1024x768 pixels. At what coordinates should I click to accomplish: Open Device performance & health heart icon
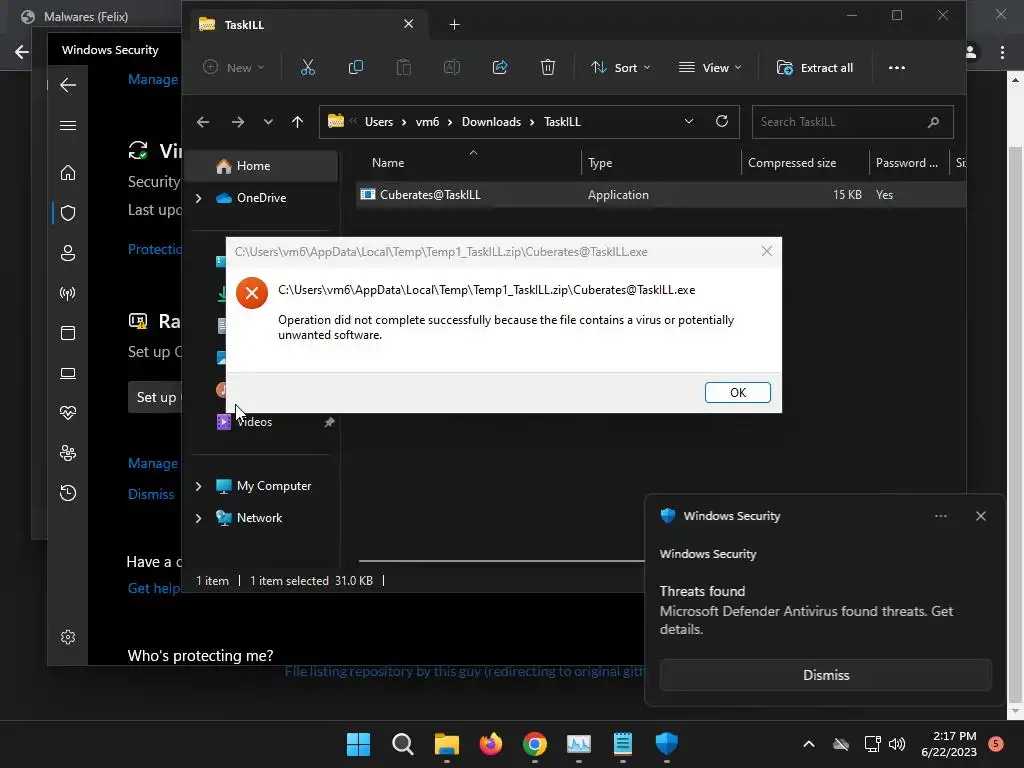click(68, 413)
